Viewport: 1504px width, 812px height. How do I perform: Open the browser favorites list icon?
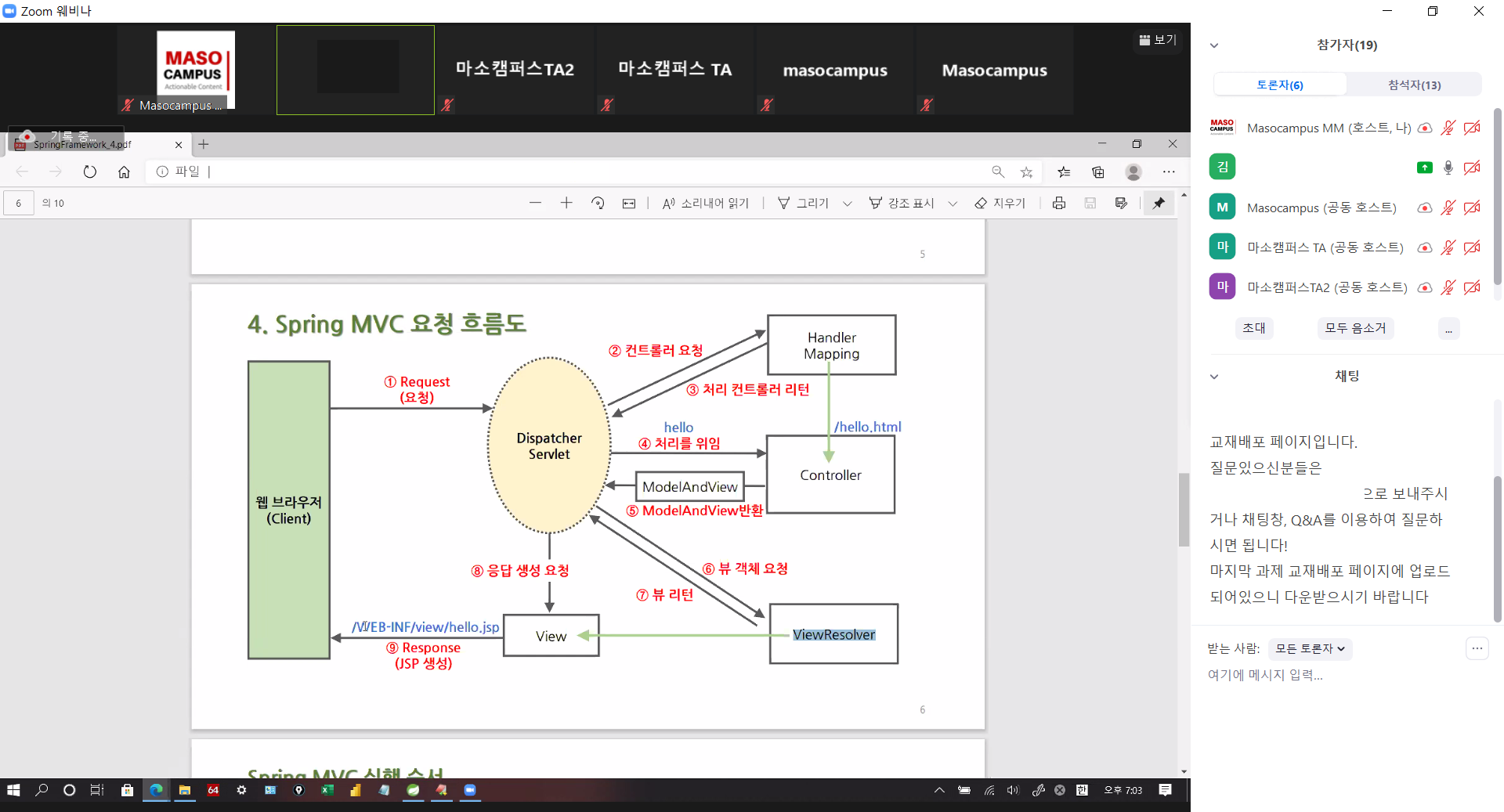[1063, 171]
